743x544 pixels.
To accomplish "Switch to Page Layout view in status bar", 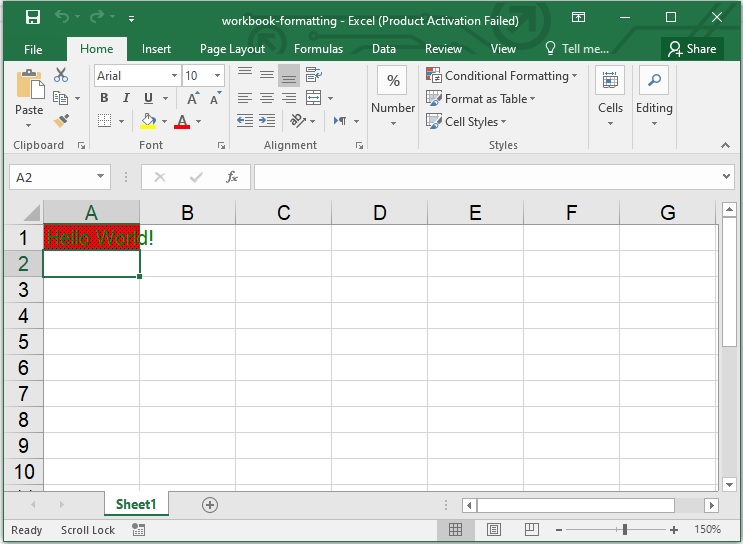I will [x=493, y=530].
